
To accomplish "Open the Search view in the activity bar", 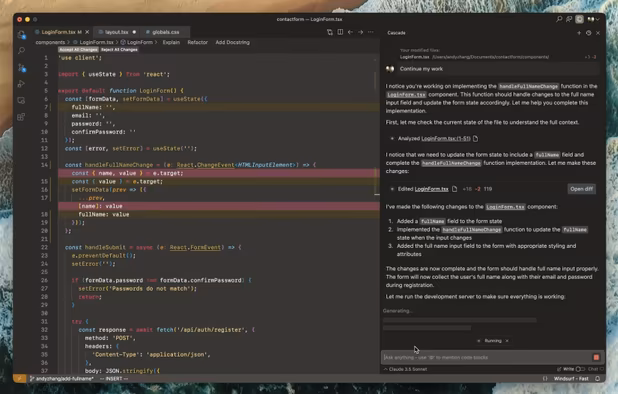I will [x=21, y=50].
